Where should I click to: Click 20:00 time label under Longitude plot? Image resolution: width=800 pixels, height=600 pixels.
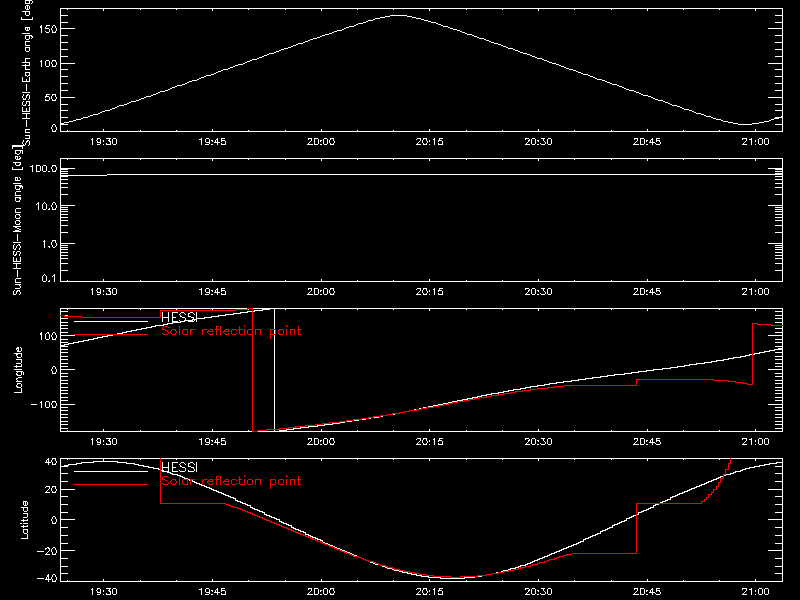[x=321, y=442]
